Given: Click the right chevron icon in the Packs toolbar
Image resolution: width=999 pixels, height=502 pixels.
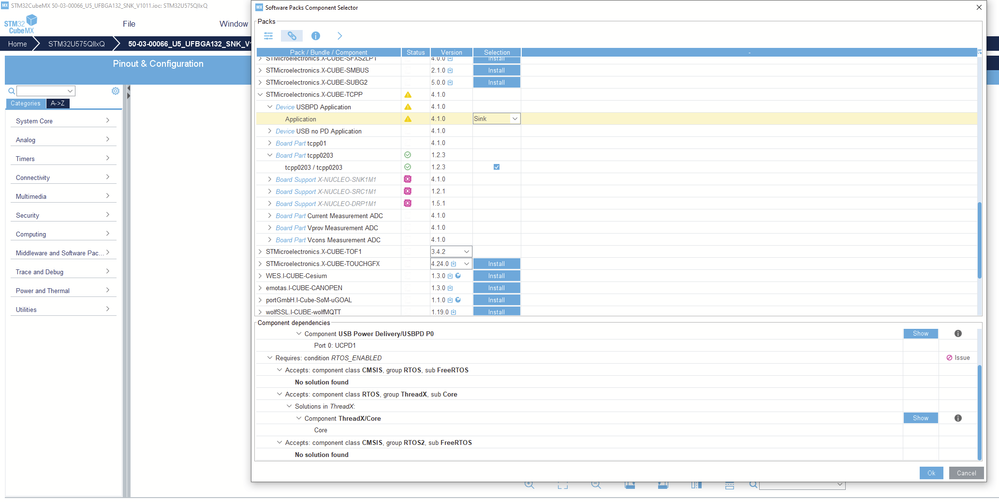Looking at the screenshot, I should pyautogui.click(x=340, y=36).
